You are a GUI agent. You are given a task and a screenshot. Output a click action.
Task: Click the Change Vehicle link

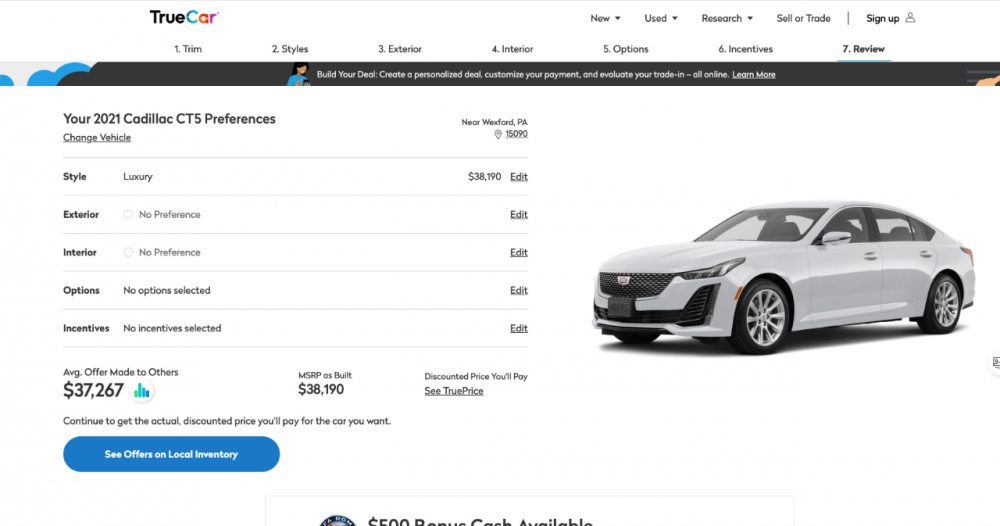pos(97,138)
